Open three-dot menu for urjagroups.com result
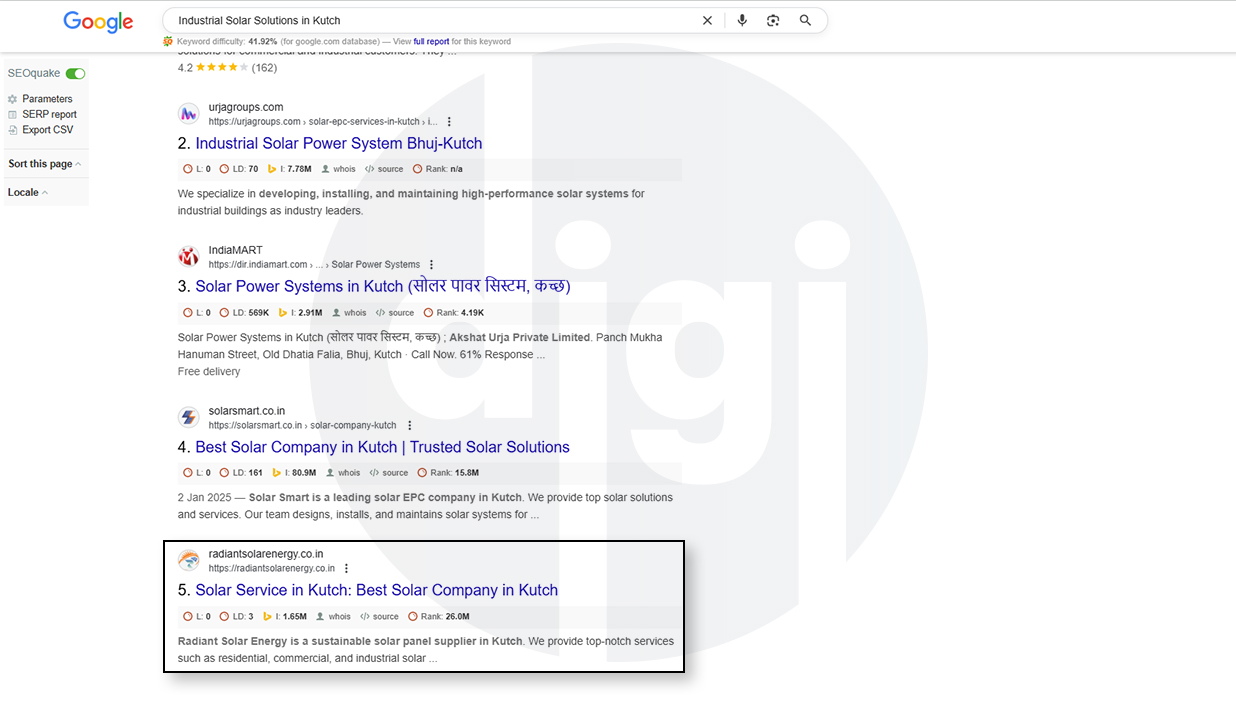 [x=449, y=122]
